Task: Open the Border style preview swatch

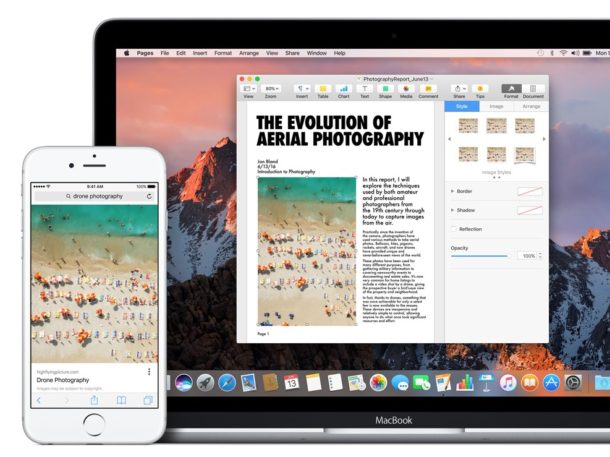Action: point(530,191)
